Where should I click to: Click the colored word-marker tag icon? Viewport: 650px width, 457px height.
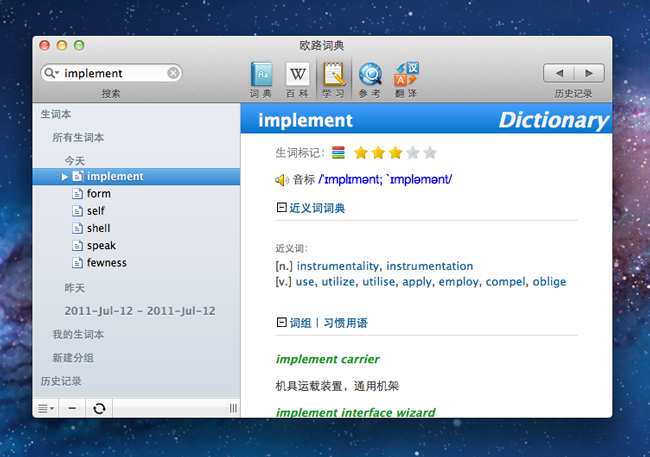339,153
